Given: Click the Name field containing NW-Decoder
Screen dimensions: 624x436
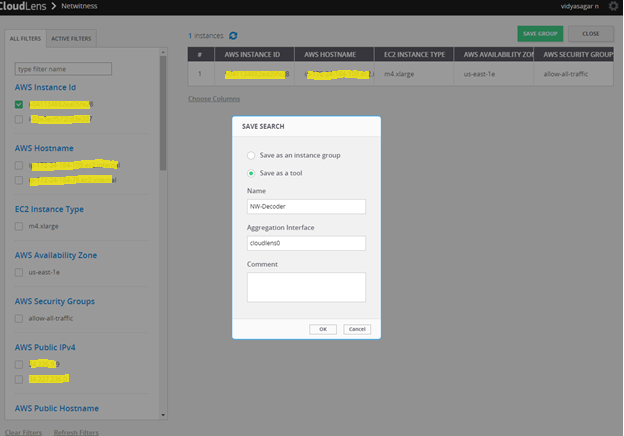Looking at the screenshot, I should (x=306, y=207).
